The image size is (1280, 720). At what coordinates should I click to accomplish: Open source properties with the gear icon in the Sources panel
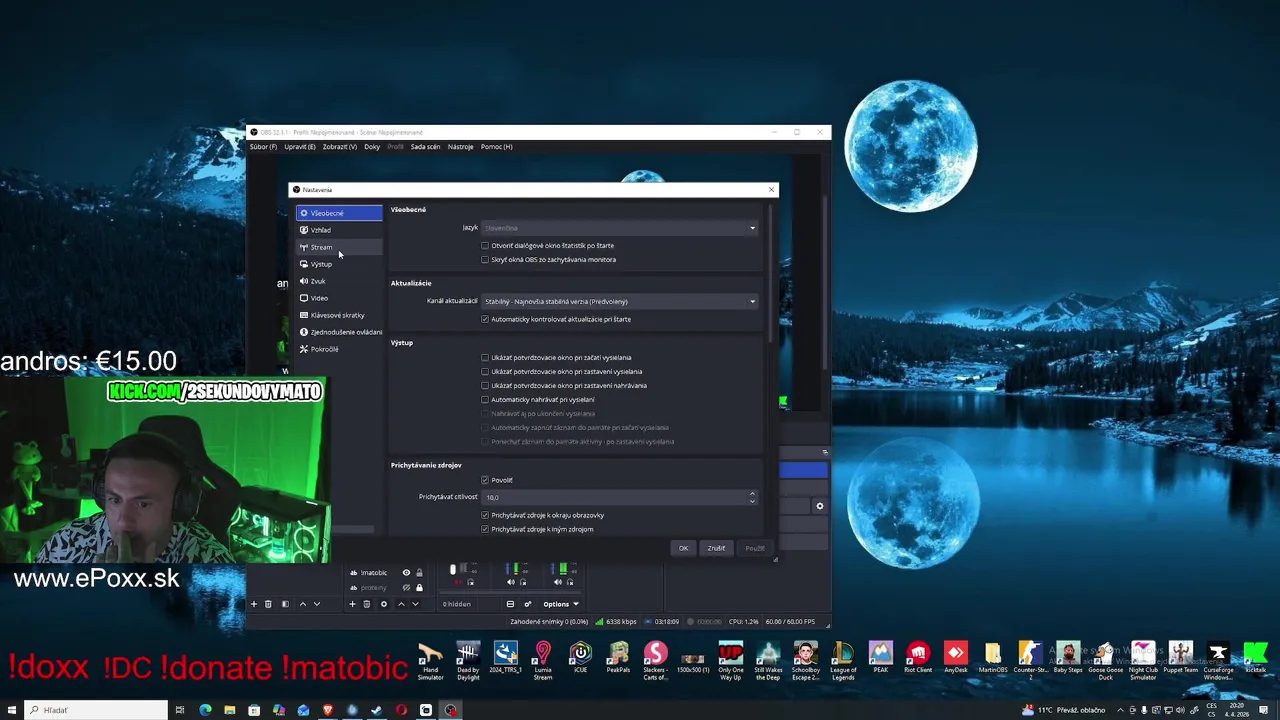383,604
